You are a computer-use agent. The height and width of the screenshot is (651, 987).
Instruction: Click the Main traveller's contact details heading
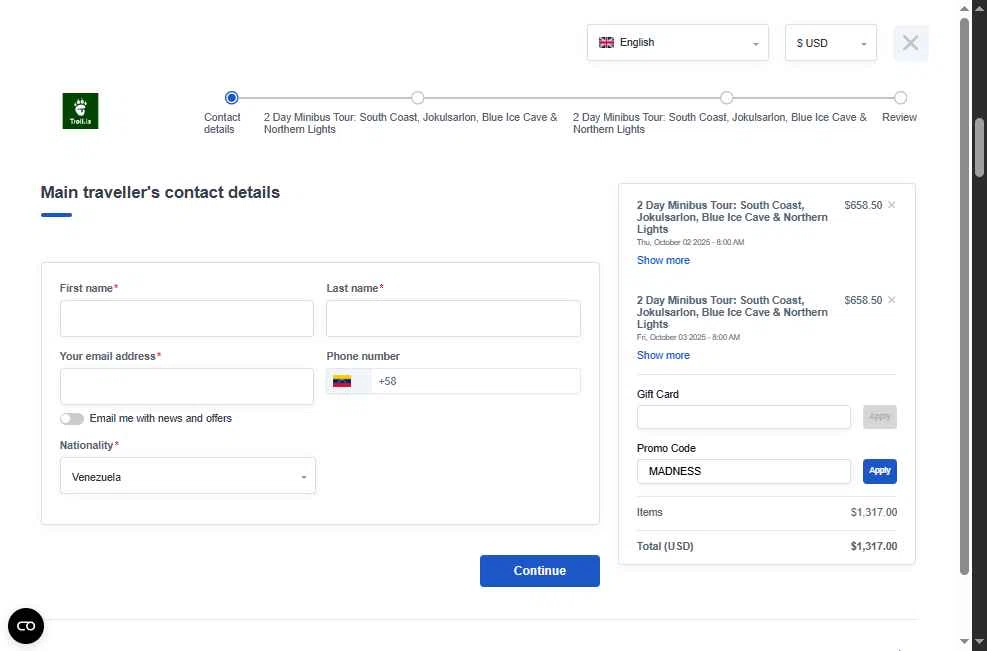click(161, 192)
